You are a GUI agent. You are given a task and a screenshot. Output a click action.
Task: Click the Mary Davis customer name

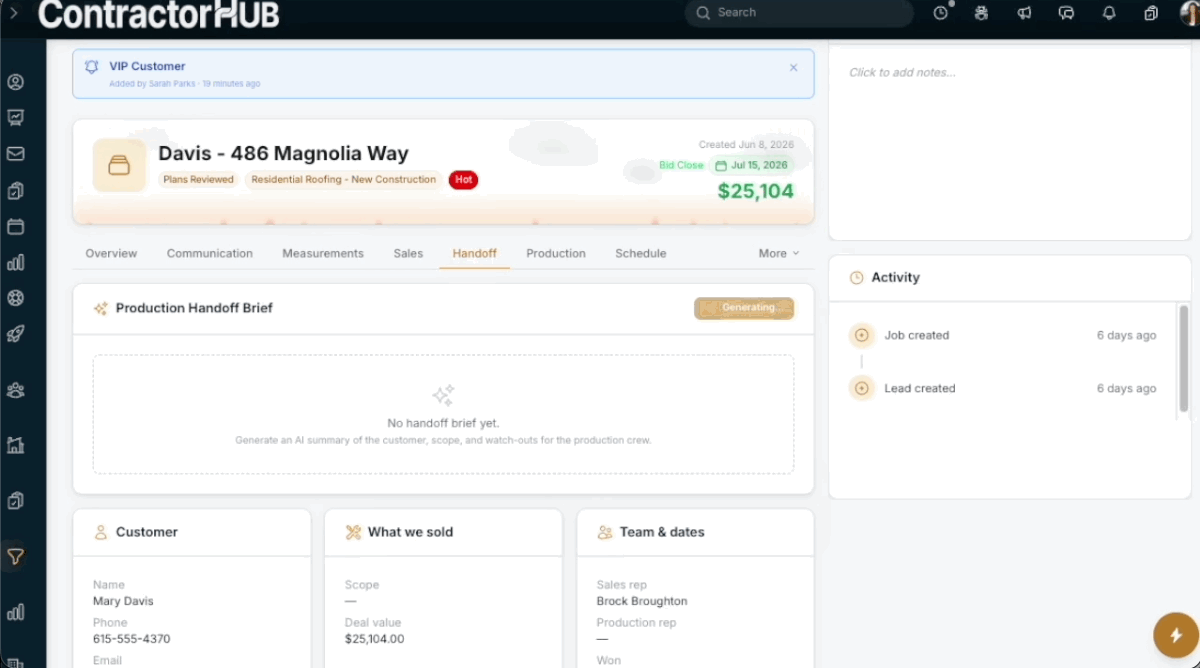pyautogui.click(x=123, y=601)
